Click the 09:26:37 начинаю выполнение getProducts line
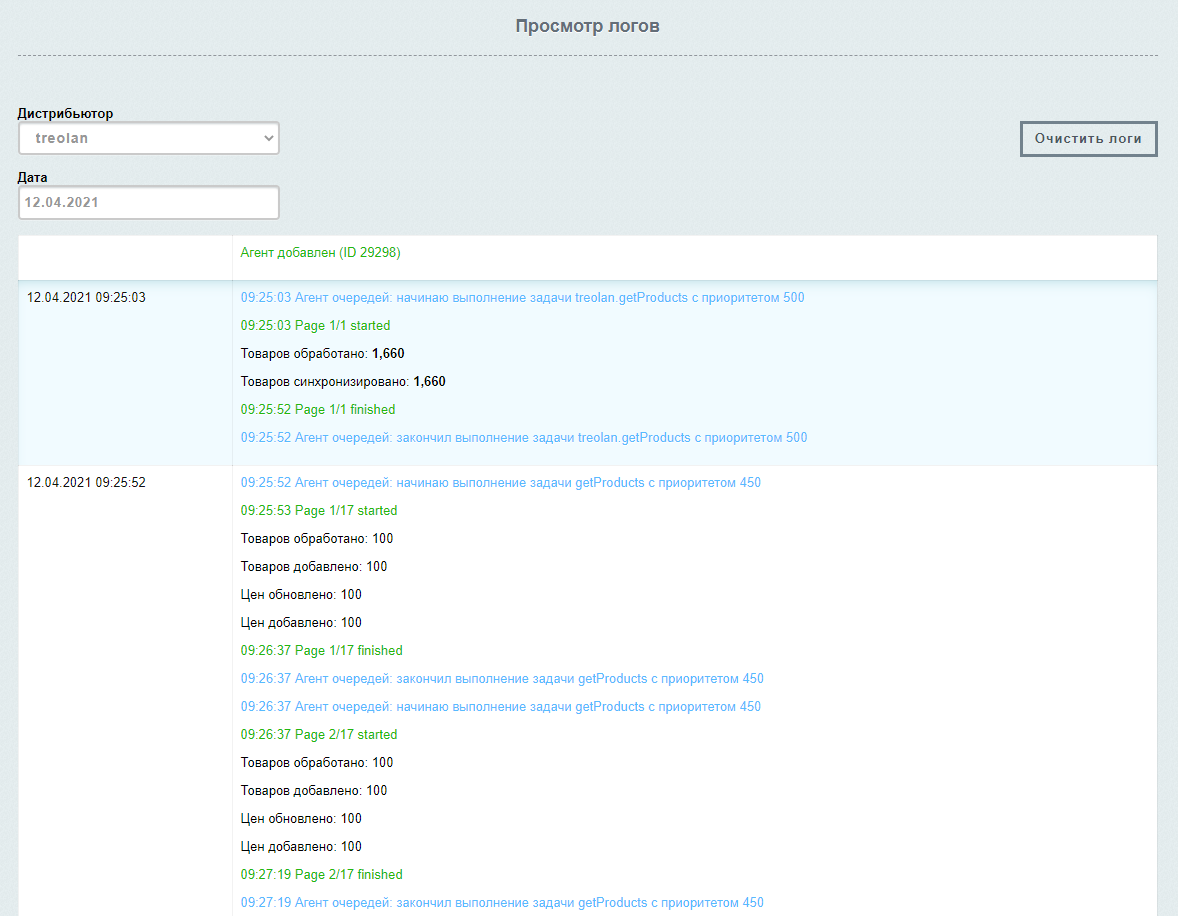The height and width of the screenshot is (916, 1178). (500, 706)
